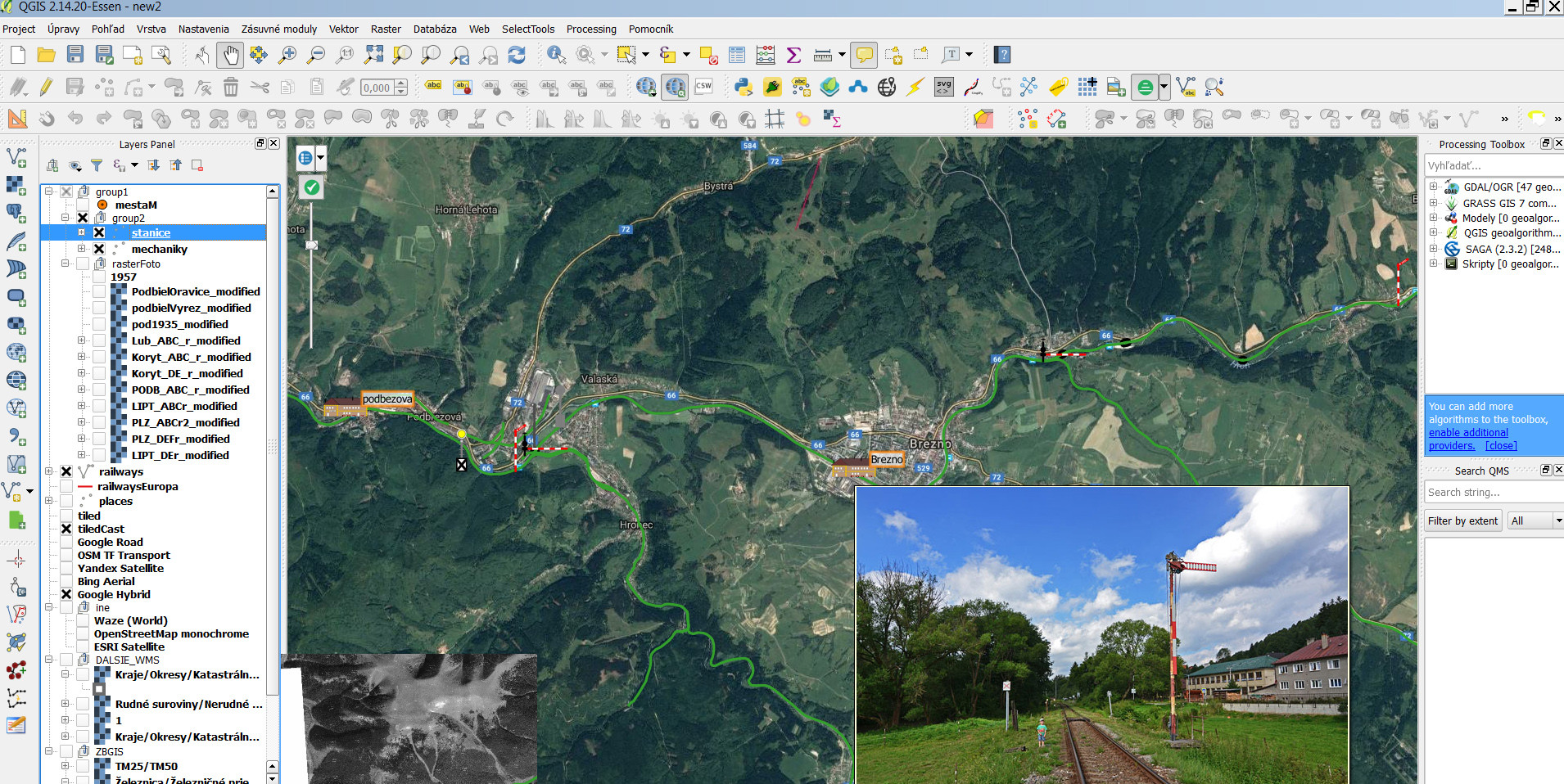
Task: Select the stanice layer name
Action: point(151,233)
